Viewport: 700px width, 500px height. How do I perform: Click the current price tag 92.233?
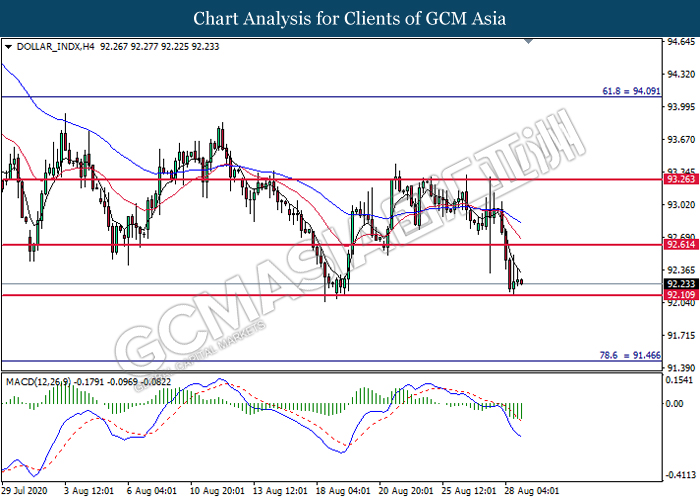pos(681,284)
